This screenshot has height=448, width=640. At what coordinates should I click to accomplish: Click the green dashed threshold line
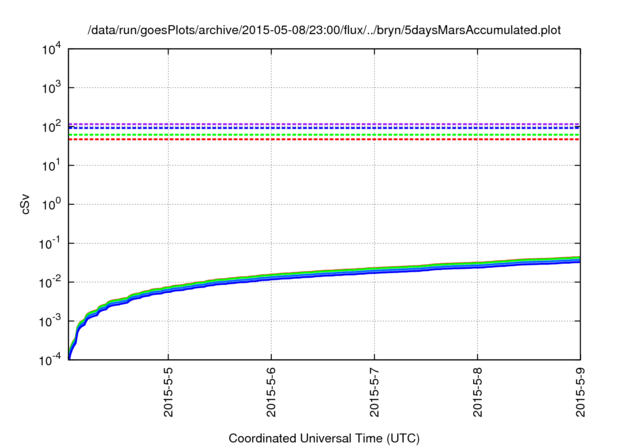point(324,135)
